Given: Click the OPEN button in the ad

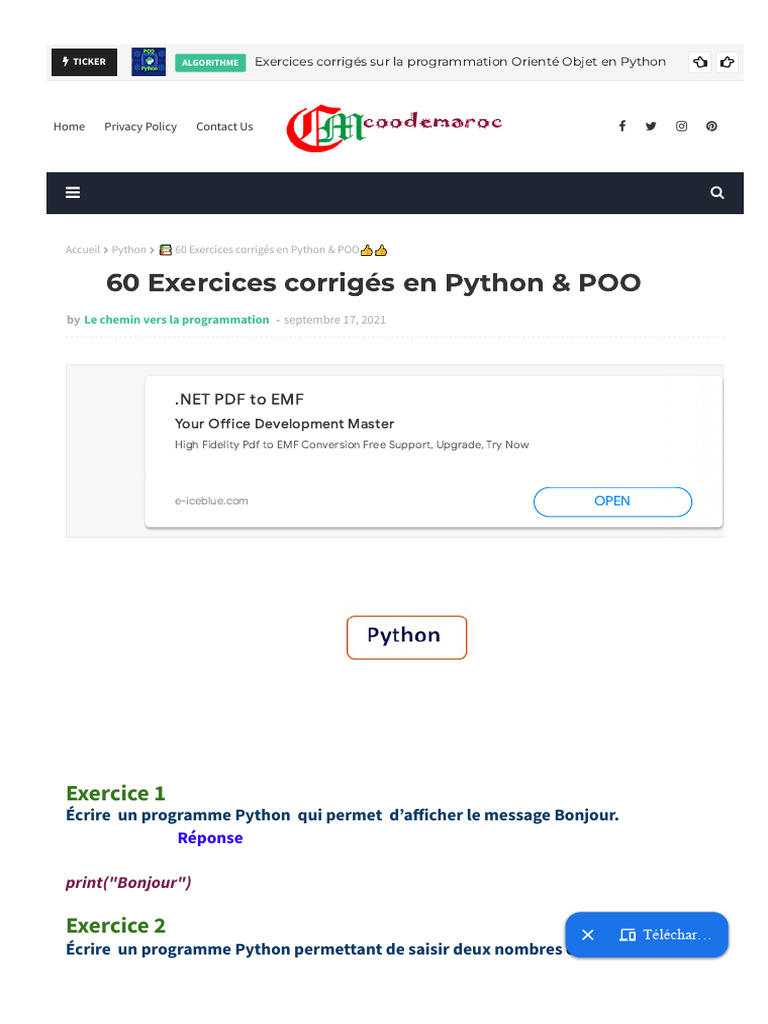Looking at the screenshot, I should pos(612,501).
